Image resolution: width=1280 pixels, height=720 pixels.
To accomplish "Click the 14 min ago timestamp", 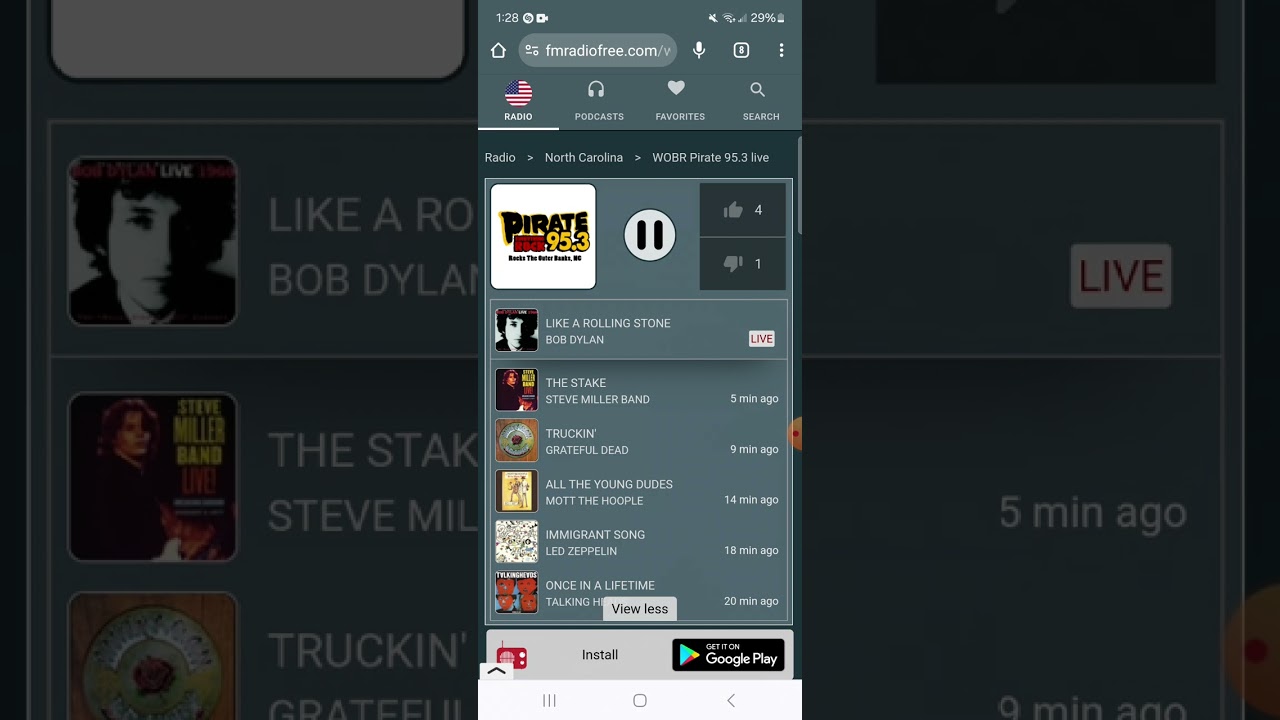I will coord(751,500).
